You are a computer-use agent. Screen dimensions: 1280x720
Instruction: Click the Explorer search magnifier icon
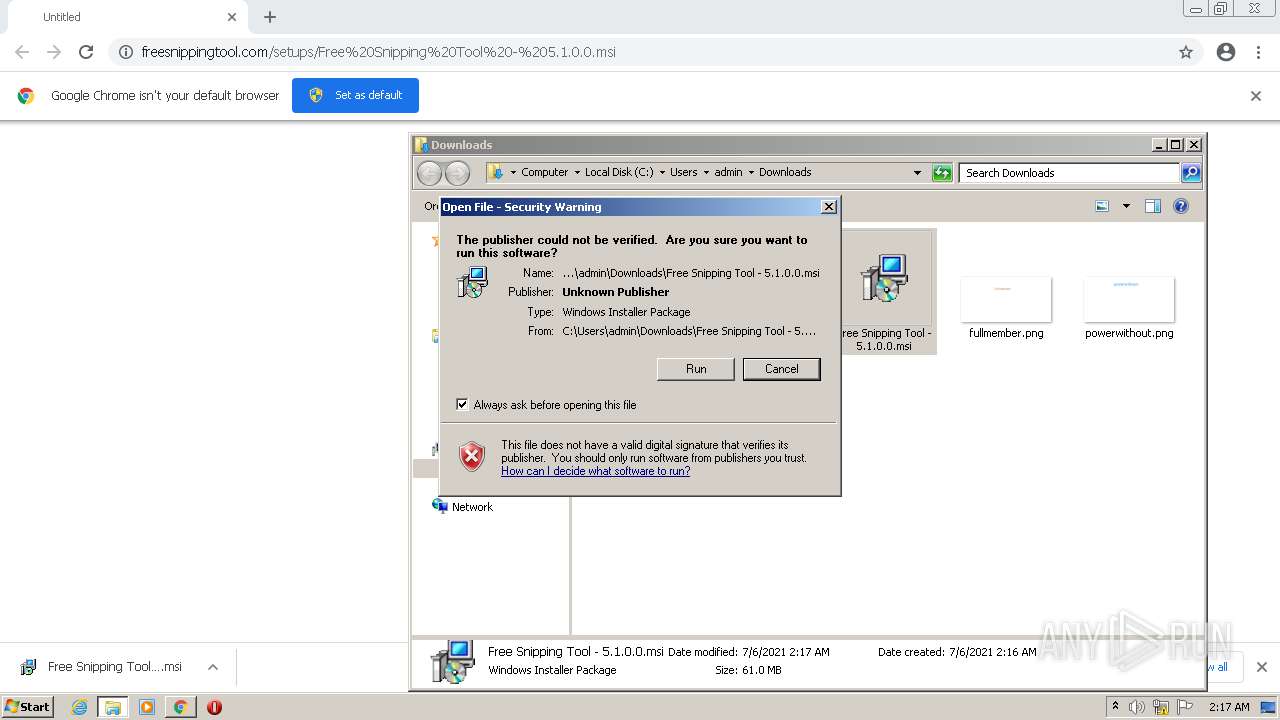tap(1191, 173)
